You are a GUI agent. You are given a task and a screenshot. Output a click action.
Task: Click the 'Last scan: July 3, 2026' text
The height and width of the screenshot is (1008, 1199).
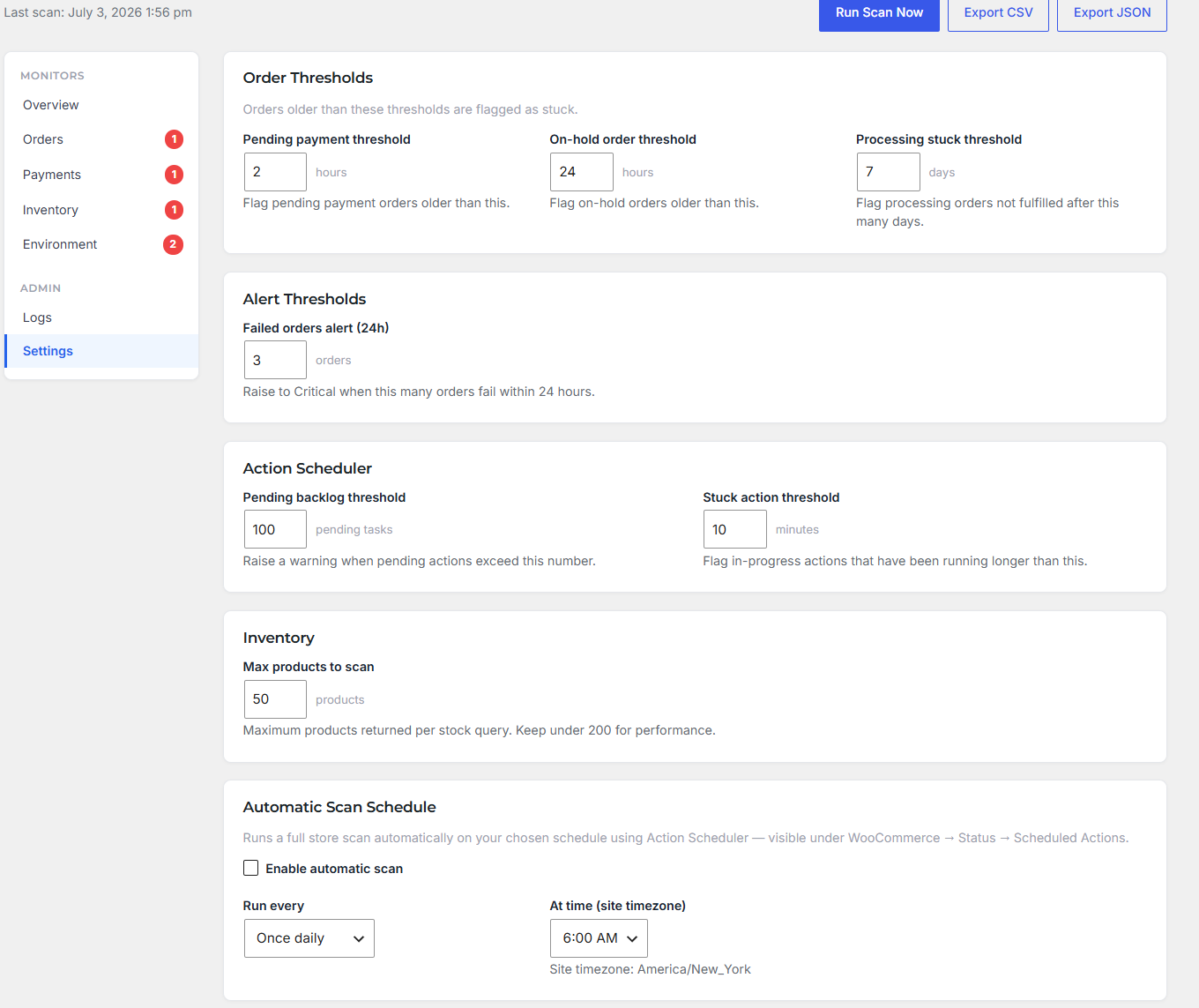[98, 12]
